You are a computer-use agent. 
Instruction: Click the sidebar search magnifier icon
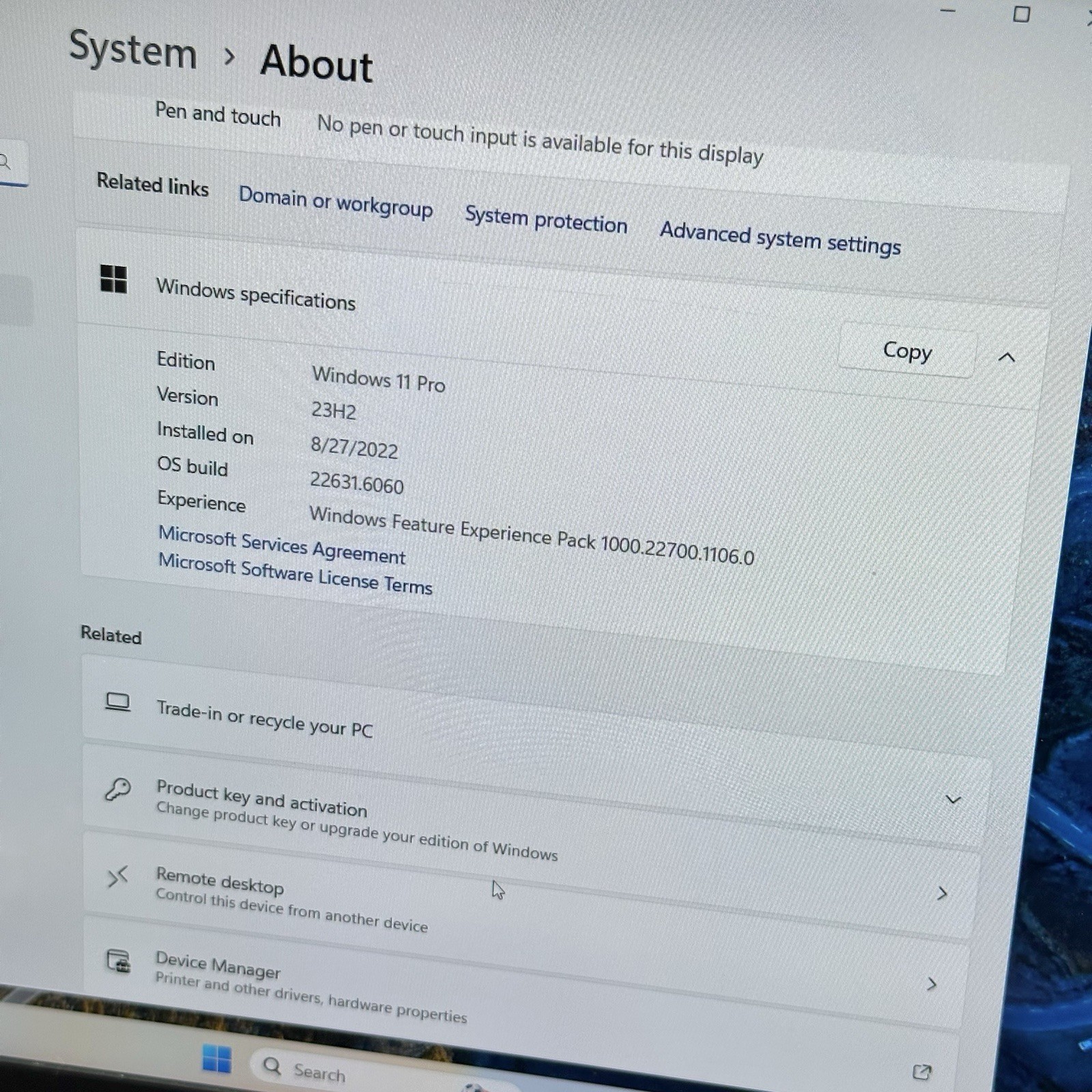coord(5,162)
